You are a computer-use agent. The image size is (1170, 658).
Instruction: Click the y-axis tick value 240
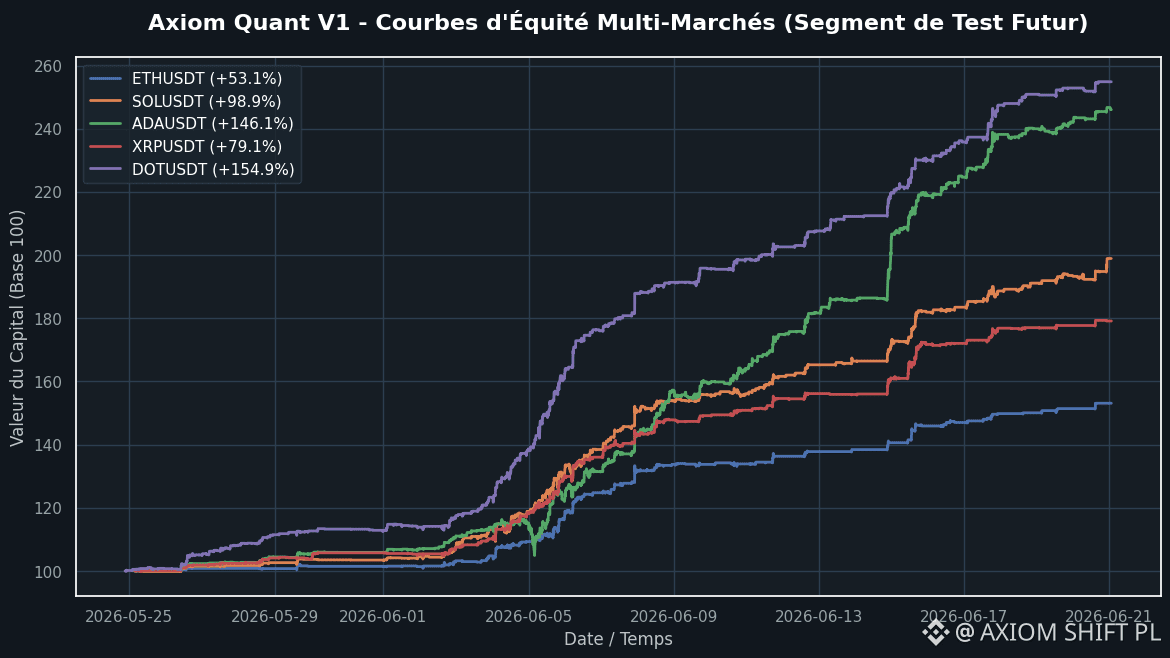(x=48, y=130)
